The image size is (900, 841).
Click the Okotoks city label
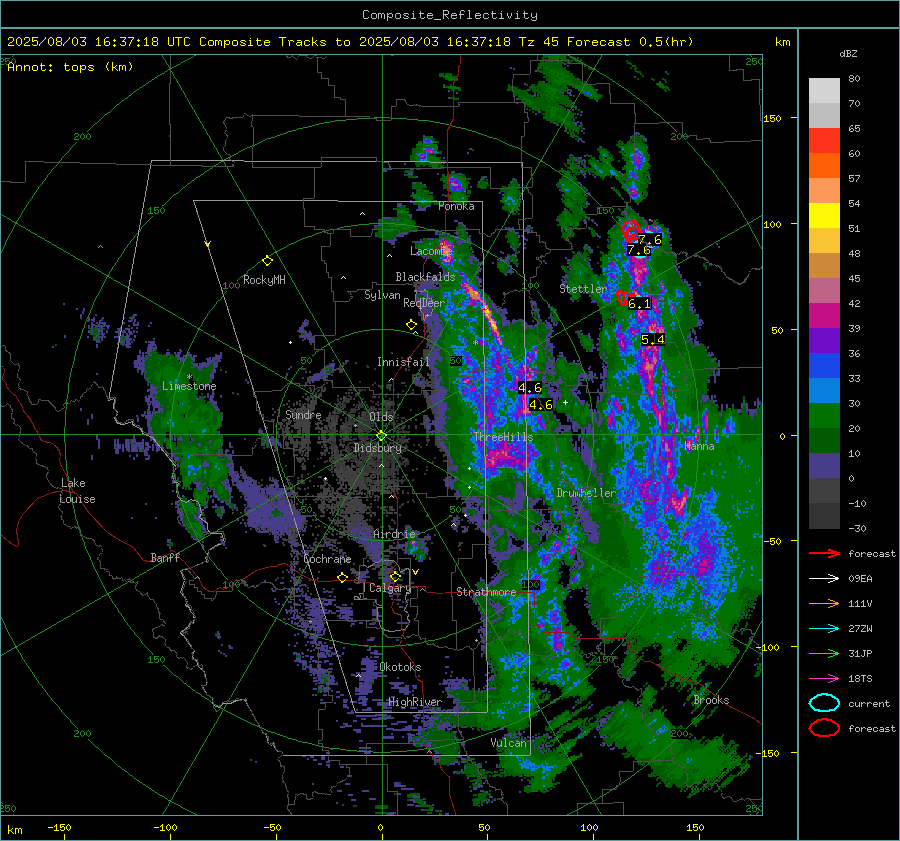pyautogui.click(x=400, y=667)
